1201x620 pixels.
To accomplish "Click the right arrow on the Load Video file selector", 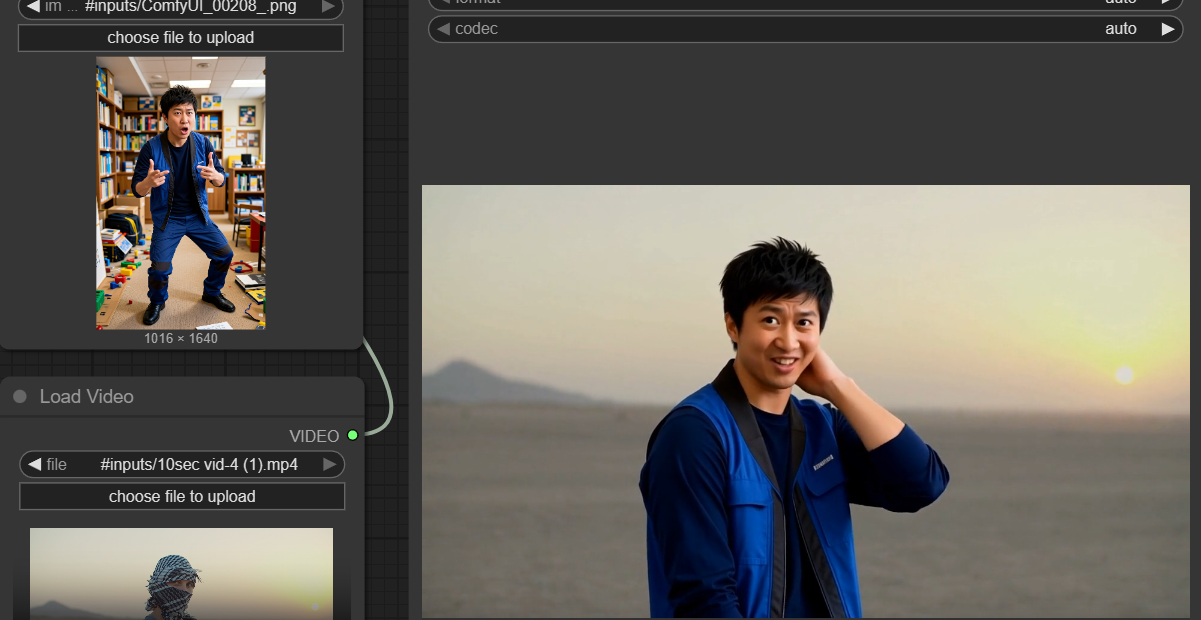I will pos(329,464).
